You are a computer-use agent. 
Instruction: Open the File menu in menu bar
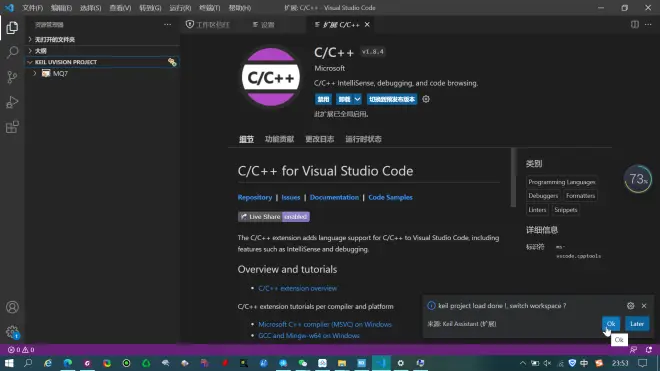[32, 8]
